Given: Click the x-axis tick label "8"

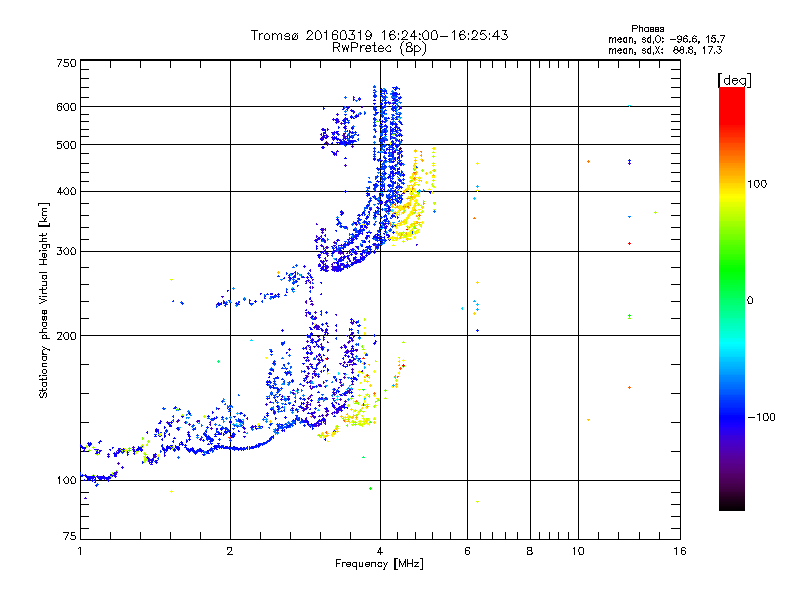Looking at the screenshot, I should [x=530, y=551].
